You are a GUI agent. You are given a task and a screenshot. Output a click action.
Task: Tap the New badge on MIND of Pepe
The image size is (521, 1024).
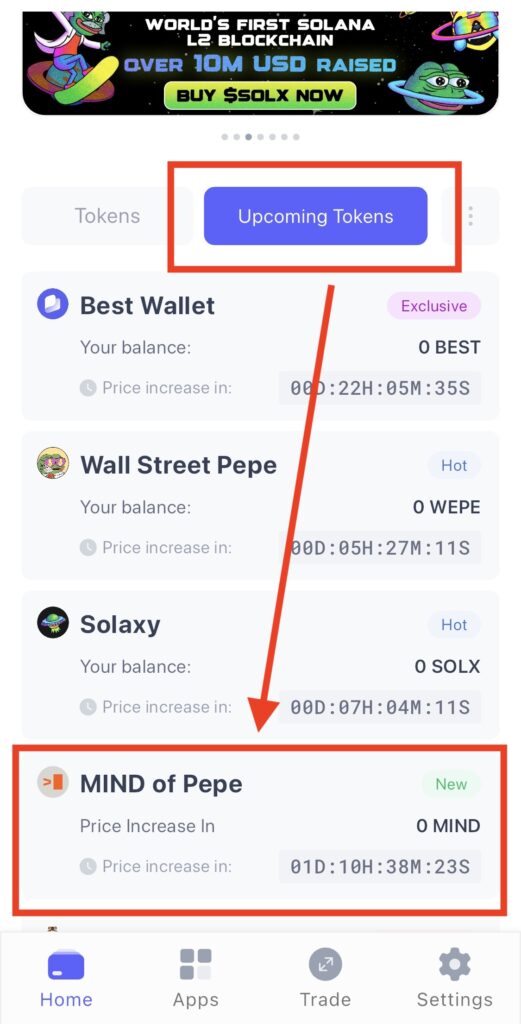tap(451, 784)
